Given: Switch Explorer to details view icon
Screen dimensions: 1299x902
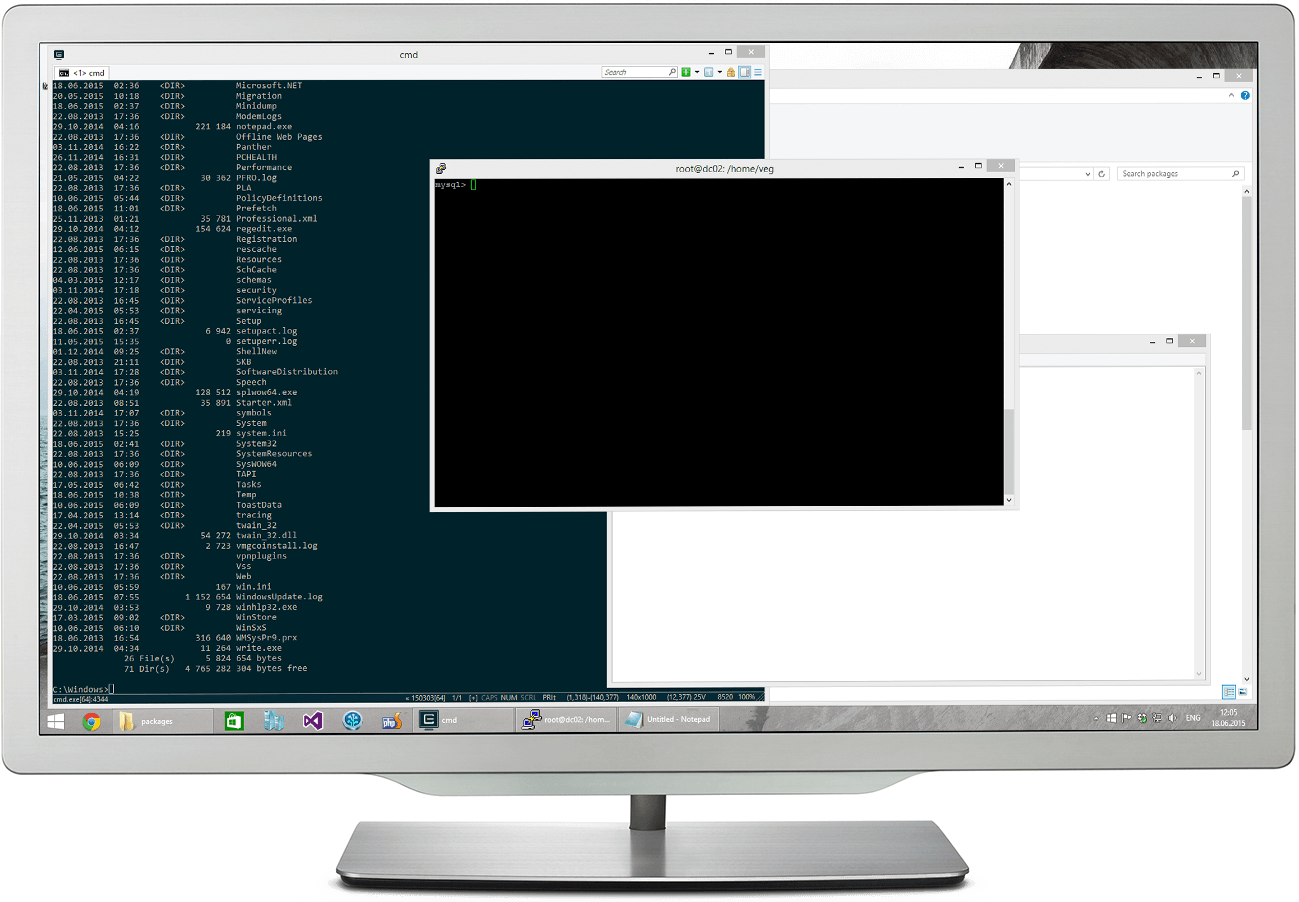Looking at the screenshot, I should pyautogui.click(x=1229, y=692).
